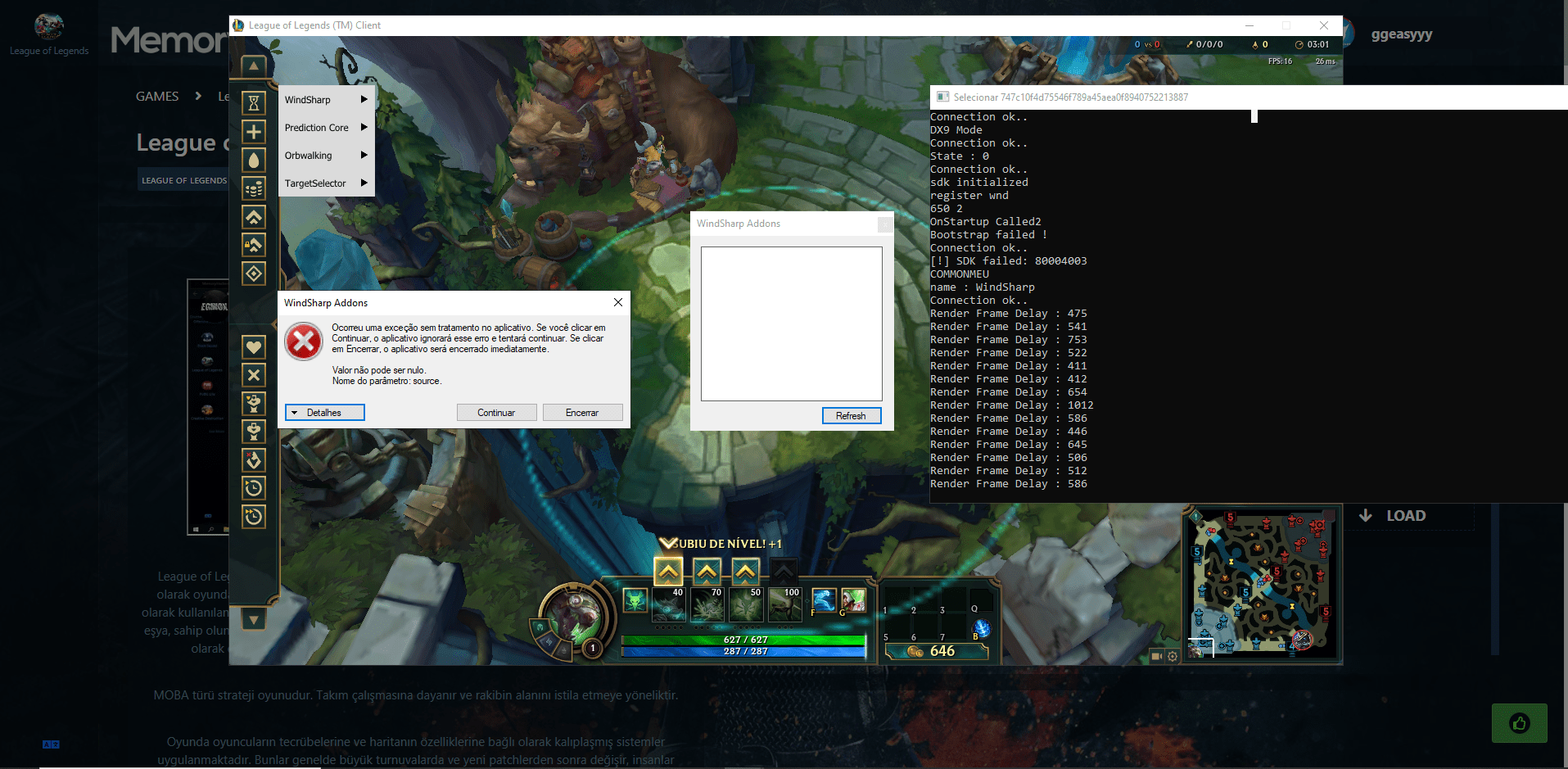
Task: Level up the second ability with gold arrow
Action: (x=707, y=571)
